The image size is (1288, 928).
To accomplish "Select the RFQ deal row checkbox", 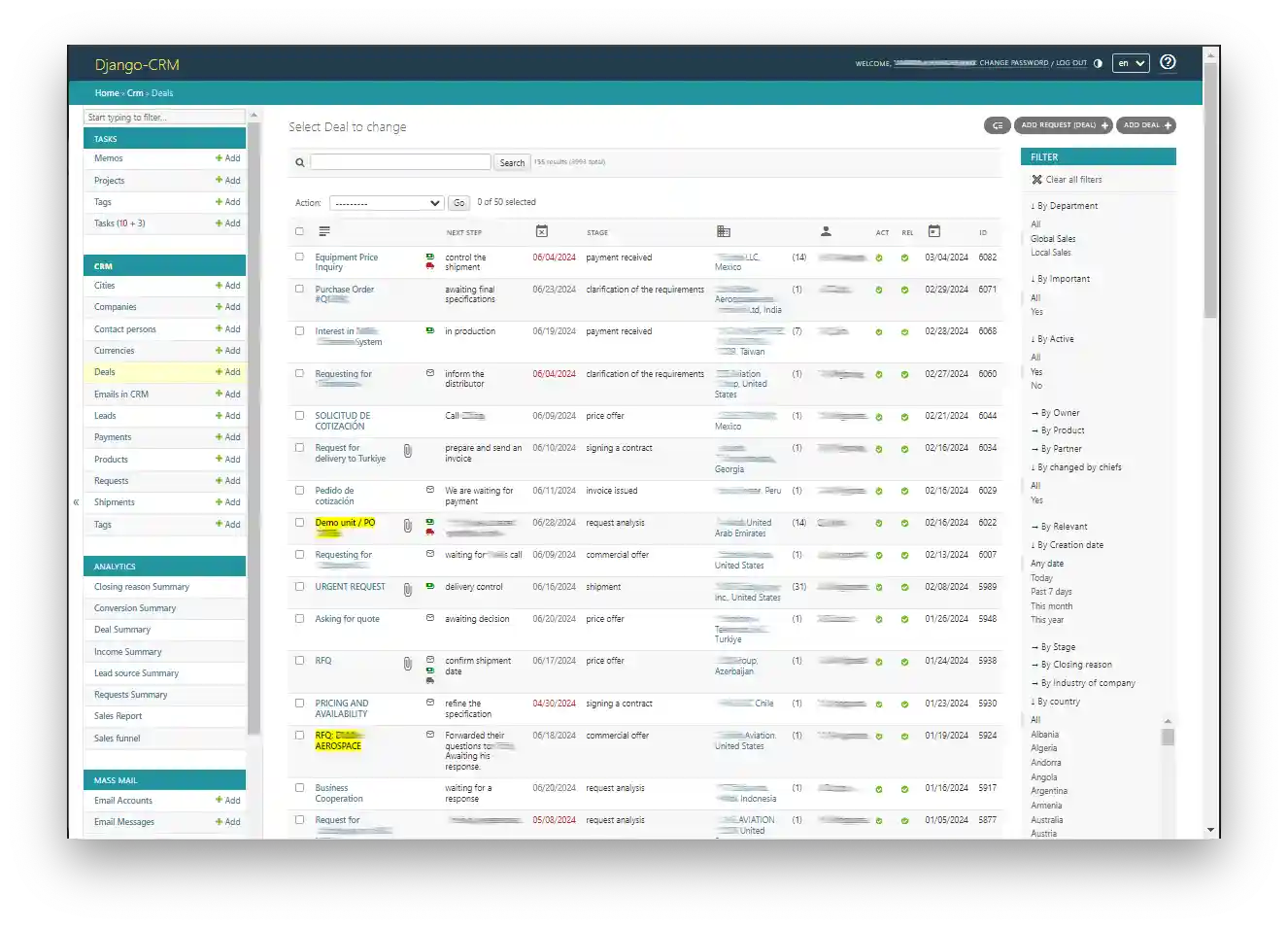I will 299,661.
